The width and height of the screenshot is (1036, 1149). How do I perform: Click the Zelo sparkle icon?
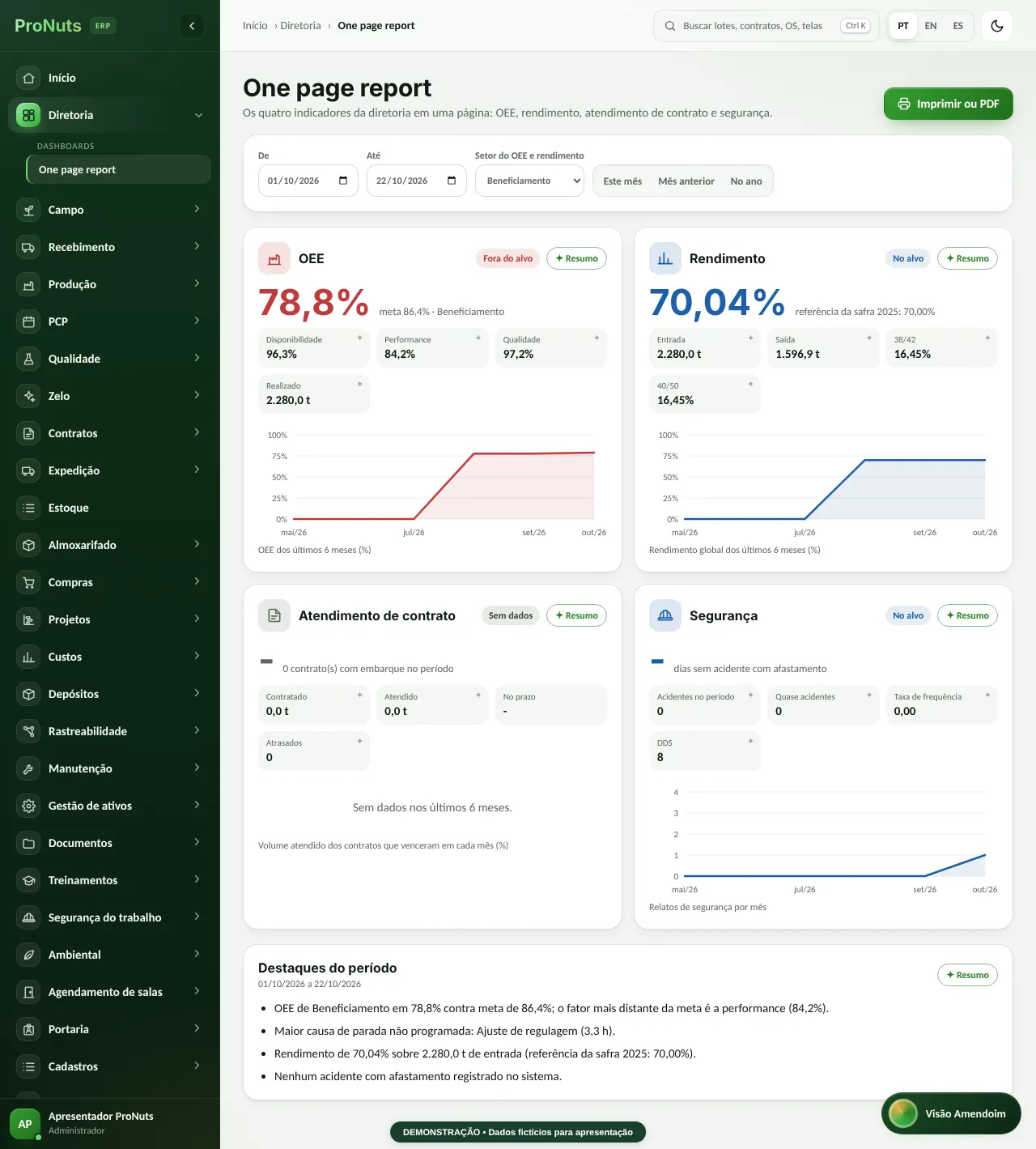tap(28, 396)
